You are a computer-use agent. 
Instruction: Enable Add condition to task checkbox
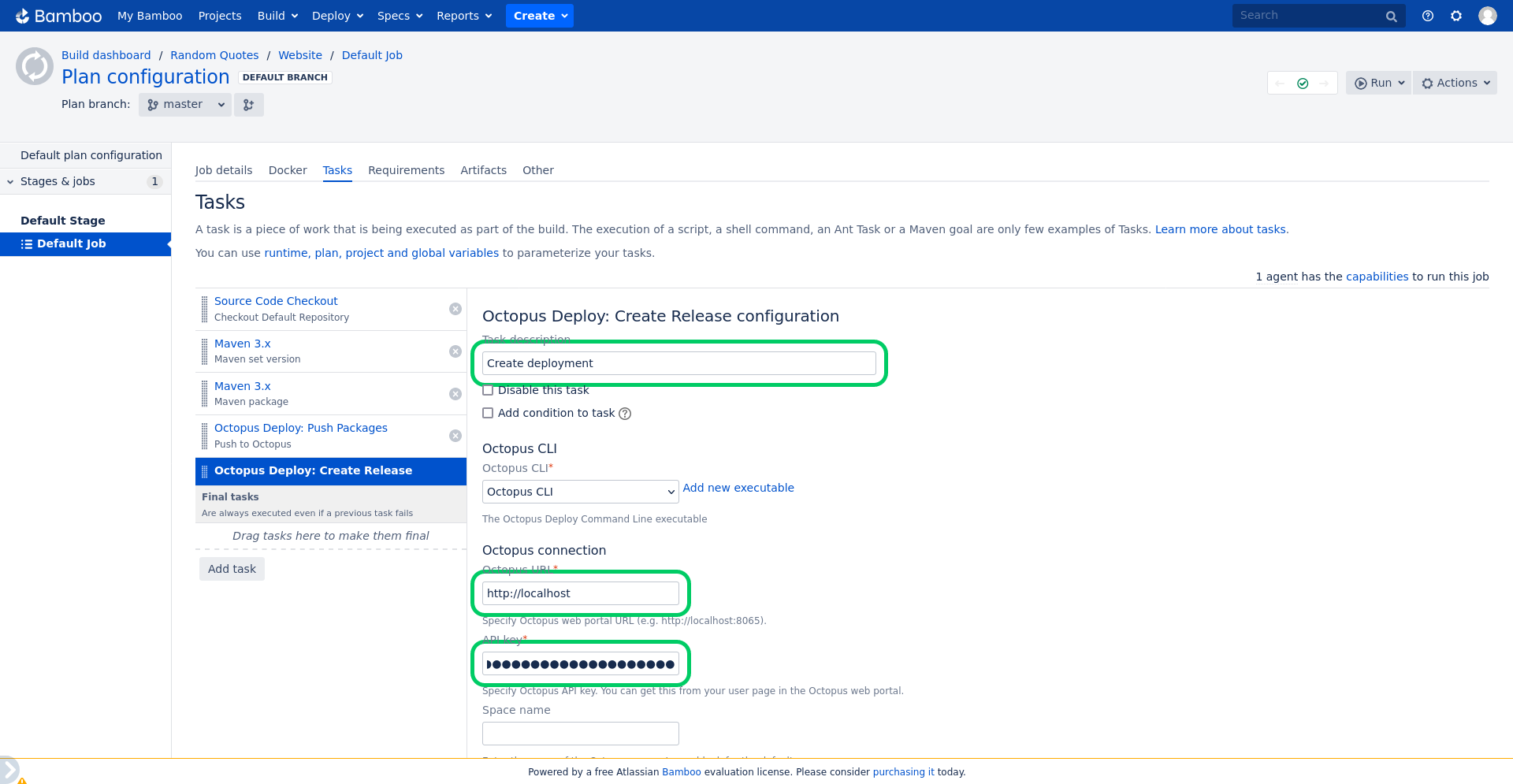tap(488, 413)
